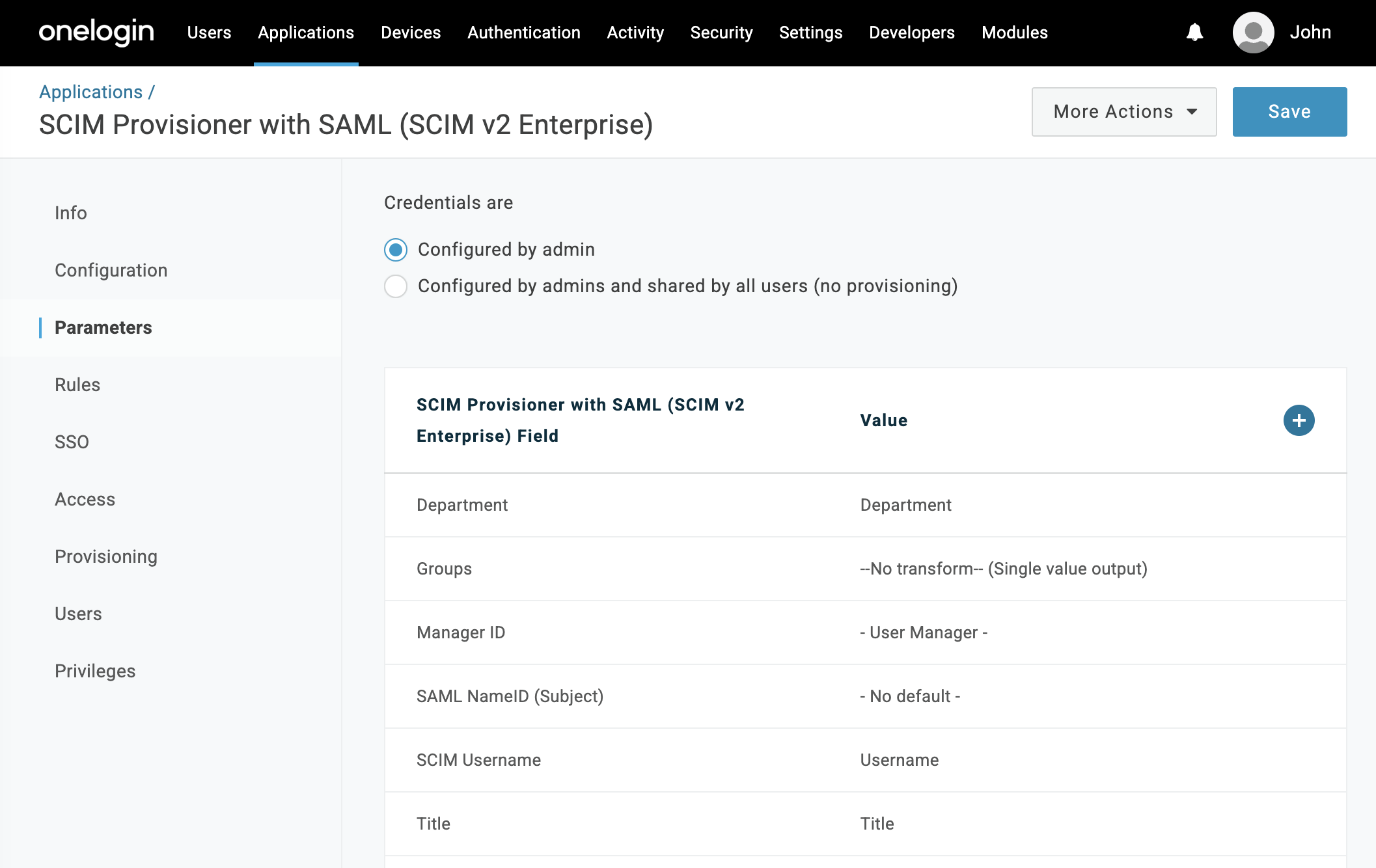
Task: Open Manager ID parameter row
Action: 865,632
